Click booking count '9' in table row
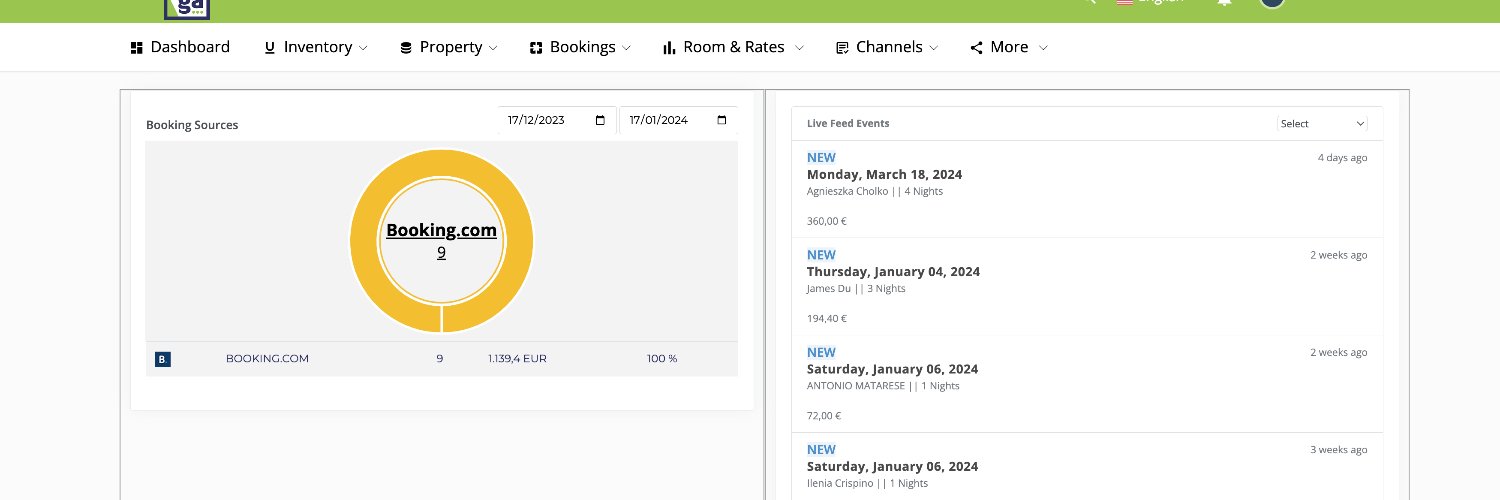Screen dimensions: 1500x500 click(x=440, y=358)
